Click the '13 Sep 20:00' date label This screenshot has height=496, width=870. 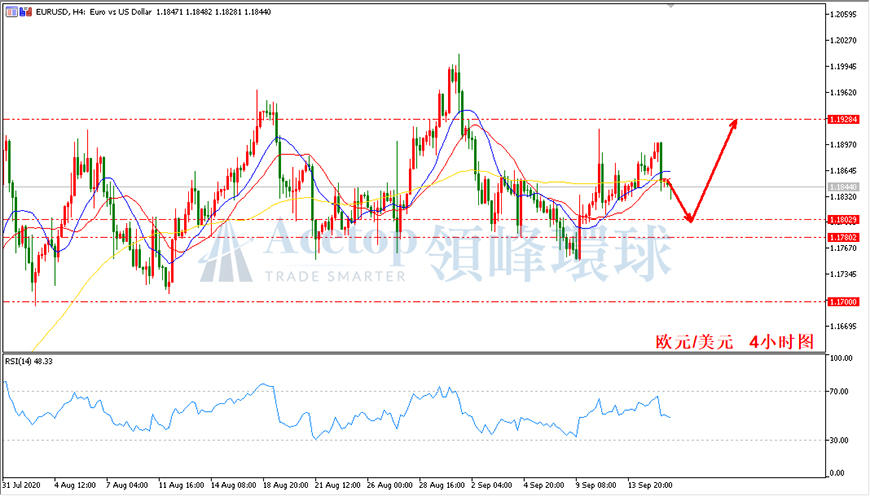pos(650,485)
